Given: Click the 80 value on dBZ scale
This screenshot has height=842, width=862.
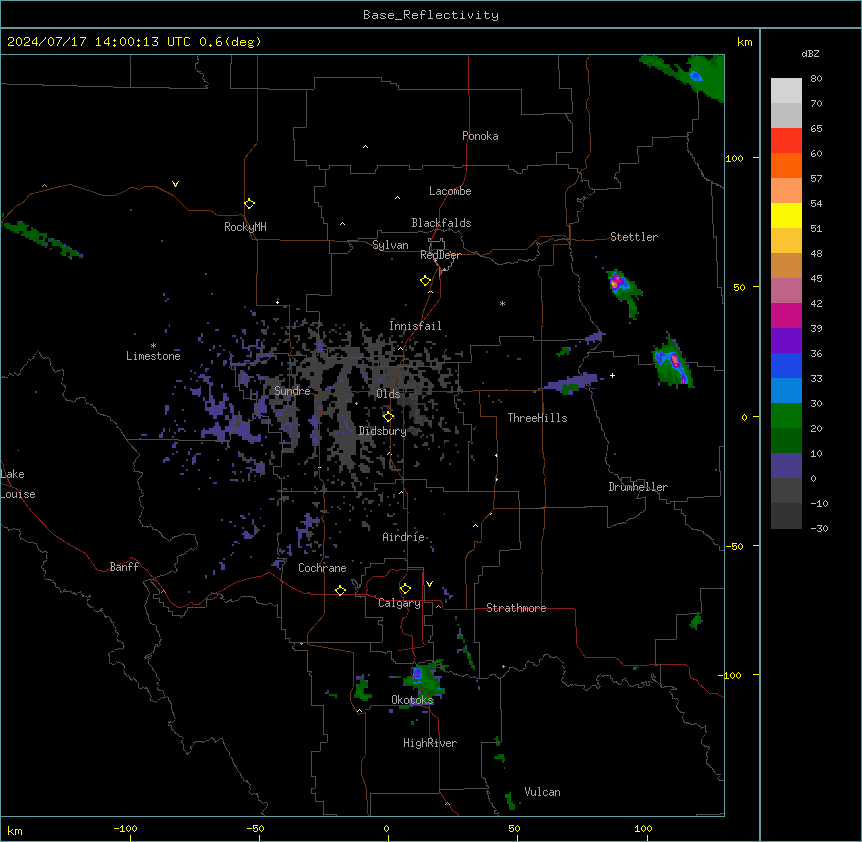Looking at the screenshot, I should point(816,78).
